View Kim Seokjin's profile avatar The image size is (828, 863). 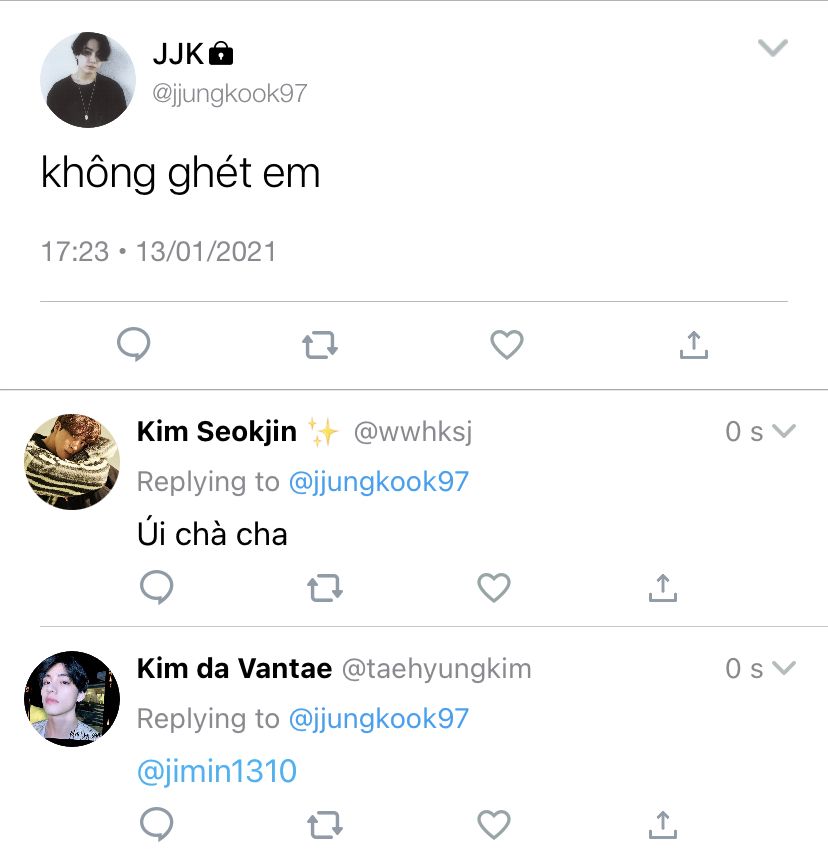coord(72,462)
